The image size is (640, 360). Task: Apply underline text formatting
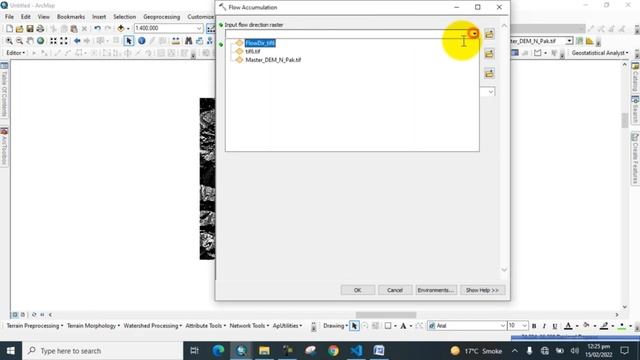click(x=555, y=326)
